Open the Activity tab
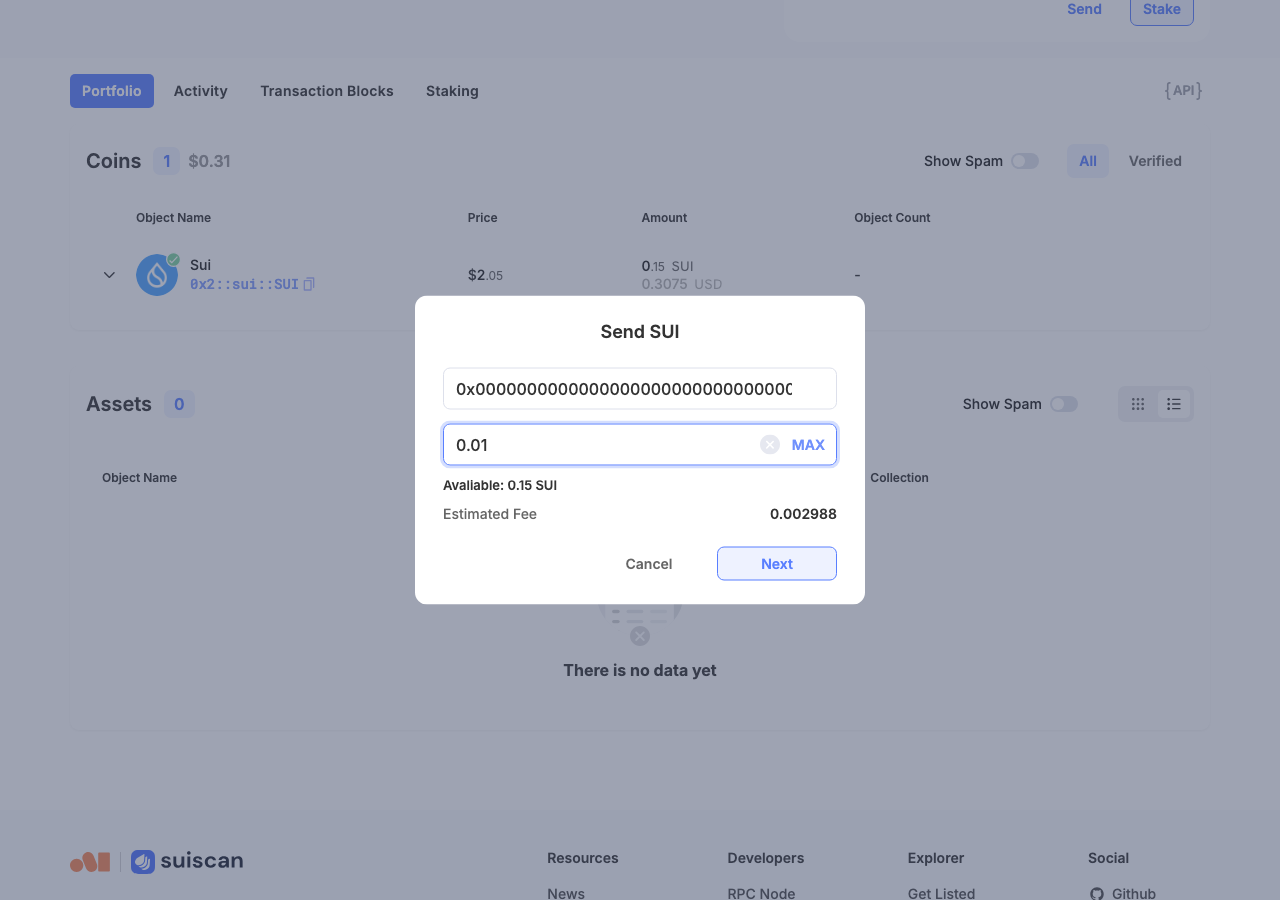The image size is (1280, 900). coord(201,91)
